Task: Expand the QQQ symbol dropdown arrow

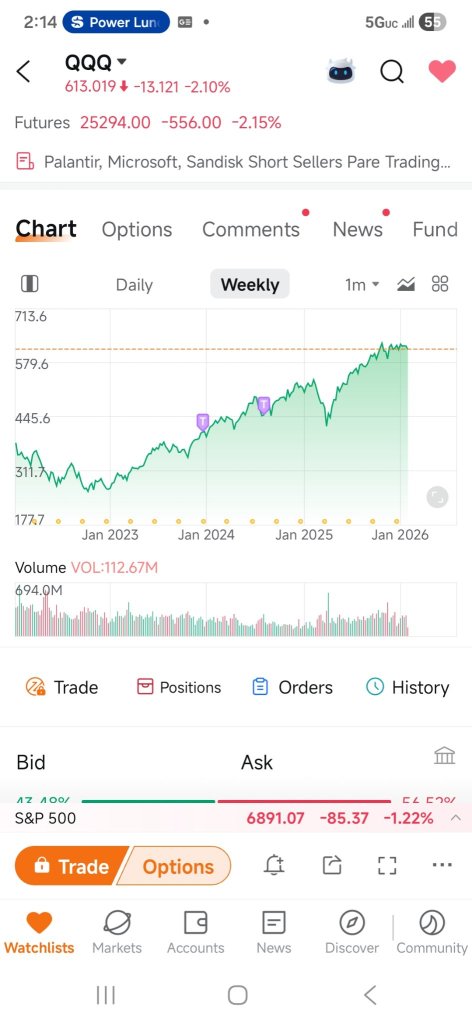Action: 121,62
